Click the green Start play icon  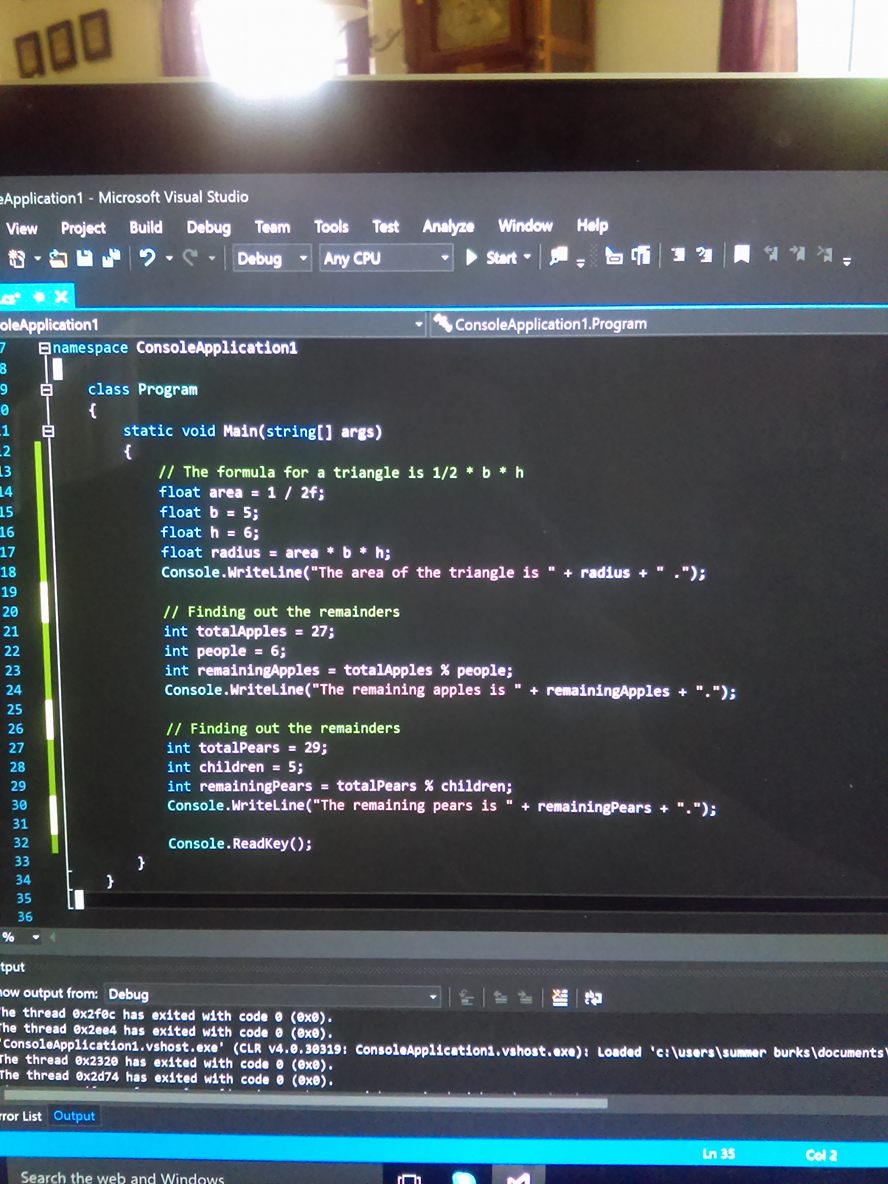pos(472,257)
